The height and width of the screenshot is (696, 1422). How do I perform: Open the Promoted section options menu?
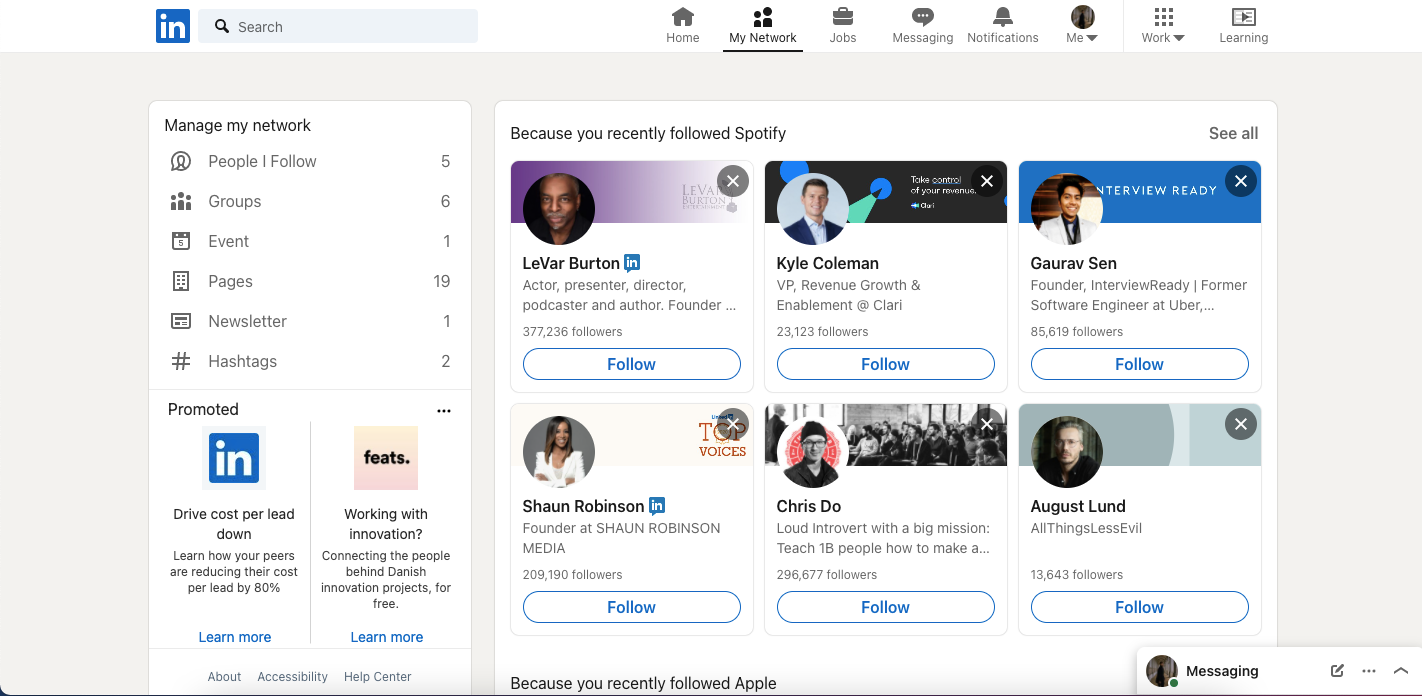point(444,410)
